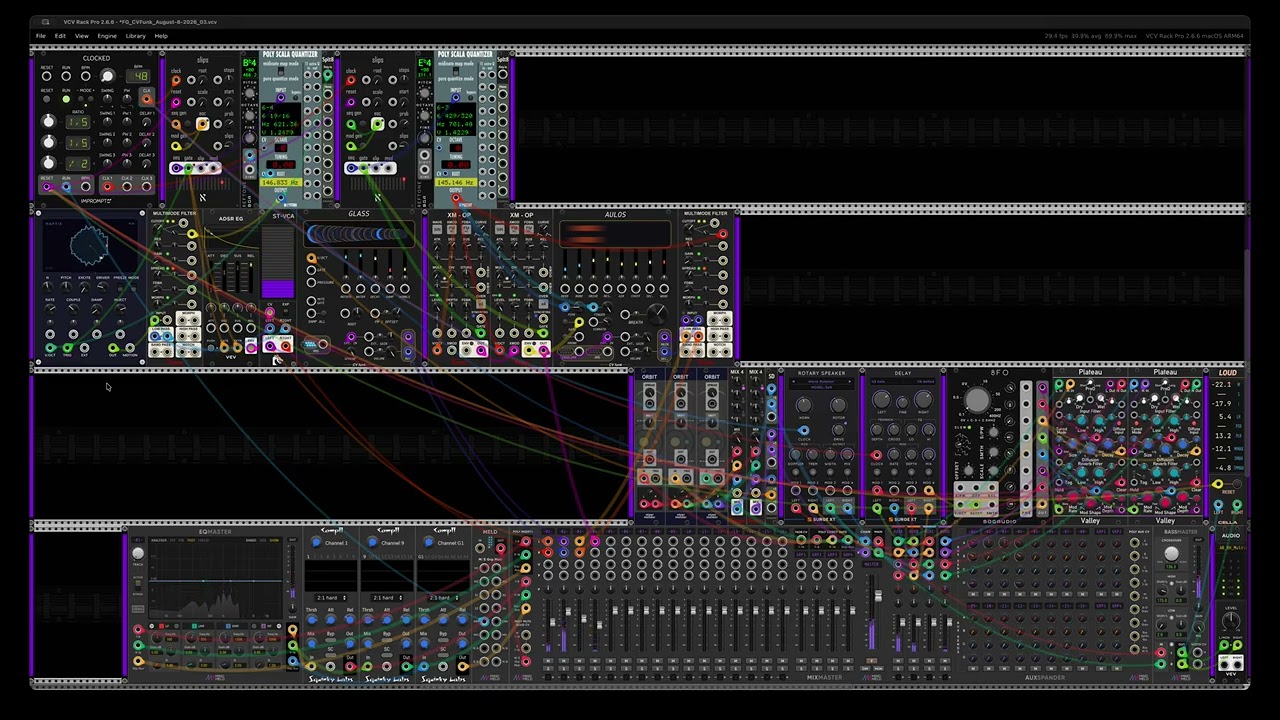
Task: Click the clock input jack on left slips module
Action: coord(176,80)
